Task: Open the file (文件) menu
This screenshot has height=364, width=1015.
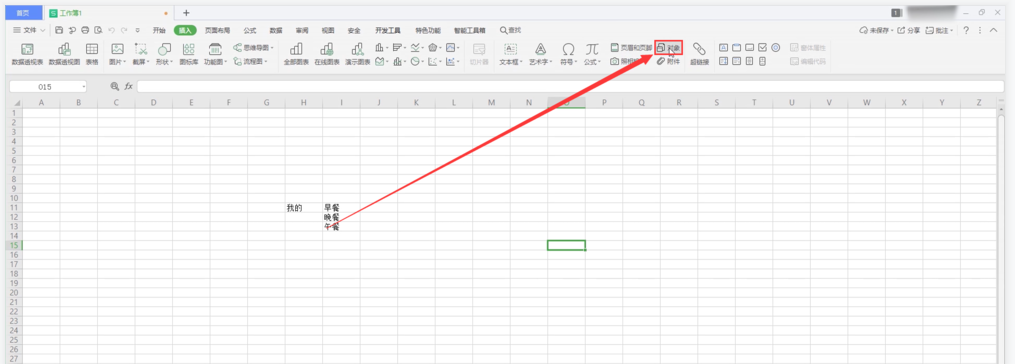Action: click(29, 30)
